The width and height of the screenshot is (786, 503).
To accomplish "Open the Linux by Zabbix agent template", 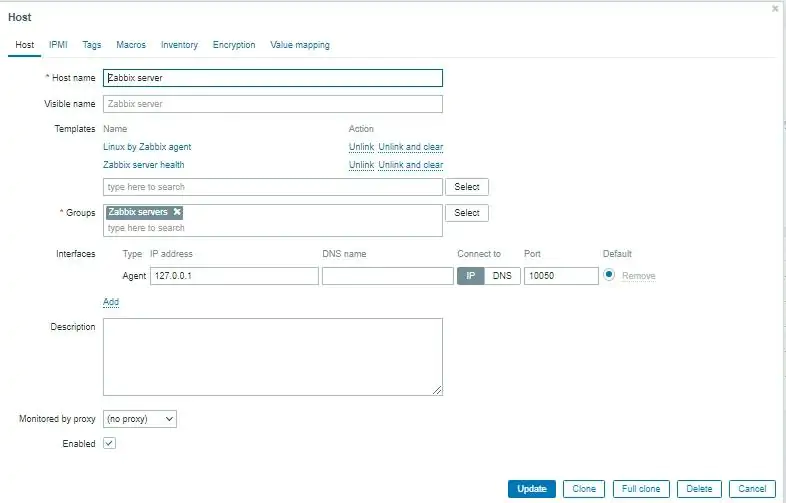I will click(147, 147).
